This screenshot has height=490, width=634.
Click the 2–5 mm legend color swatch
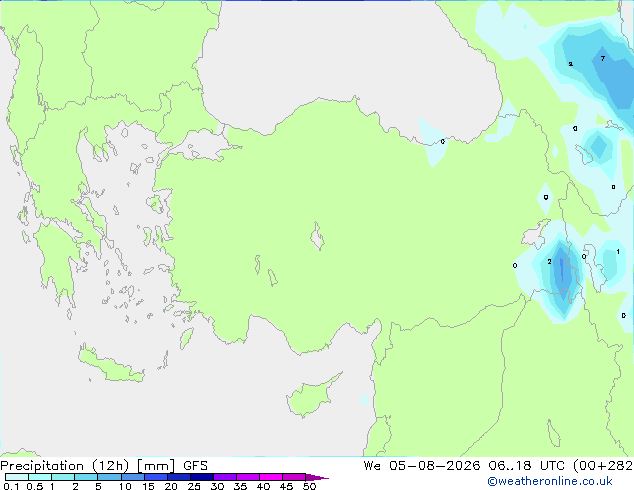click(86, 477)
